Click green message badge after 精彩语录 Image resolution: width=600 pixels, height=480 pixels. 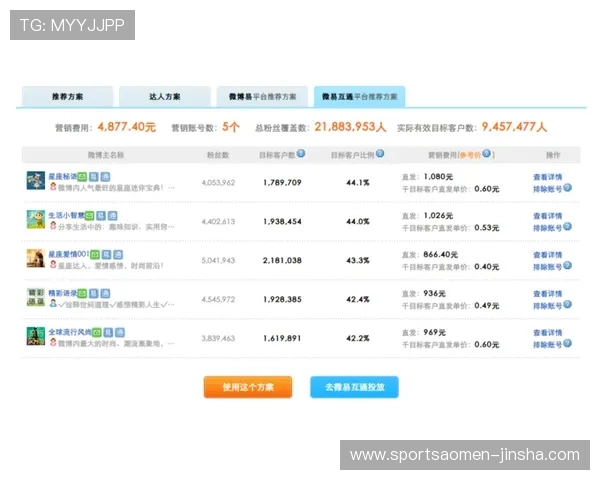(82, 294)
